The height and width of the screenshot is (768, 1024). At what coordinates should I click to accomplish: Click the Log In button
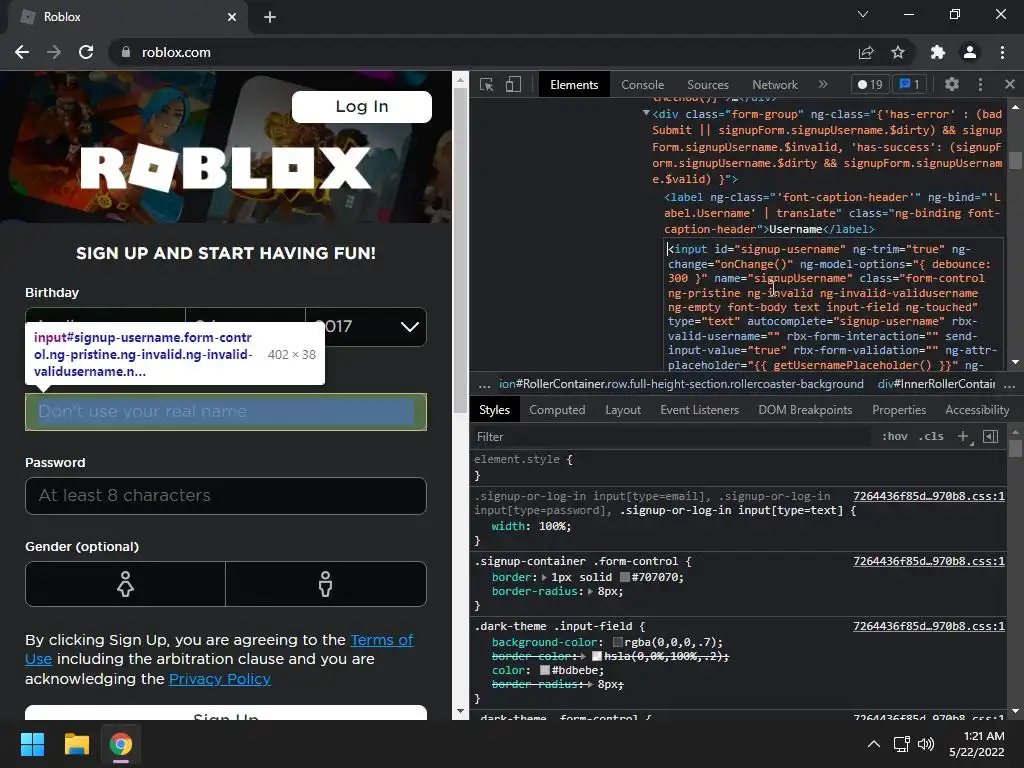tap(362, 106)
